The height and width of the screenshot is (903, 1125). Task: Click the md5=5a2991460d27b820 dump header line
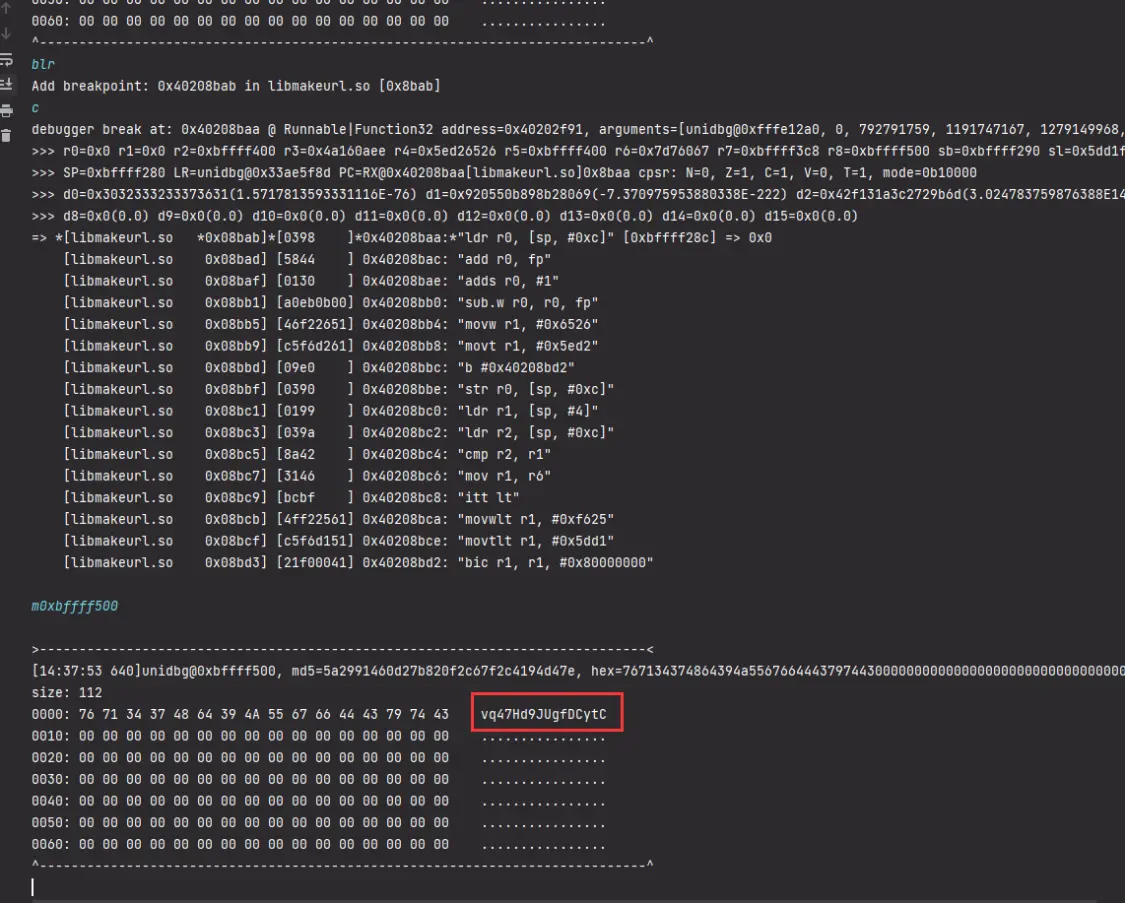click(x=578, y=671)
